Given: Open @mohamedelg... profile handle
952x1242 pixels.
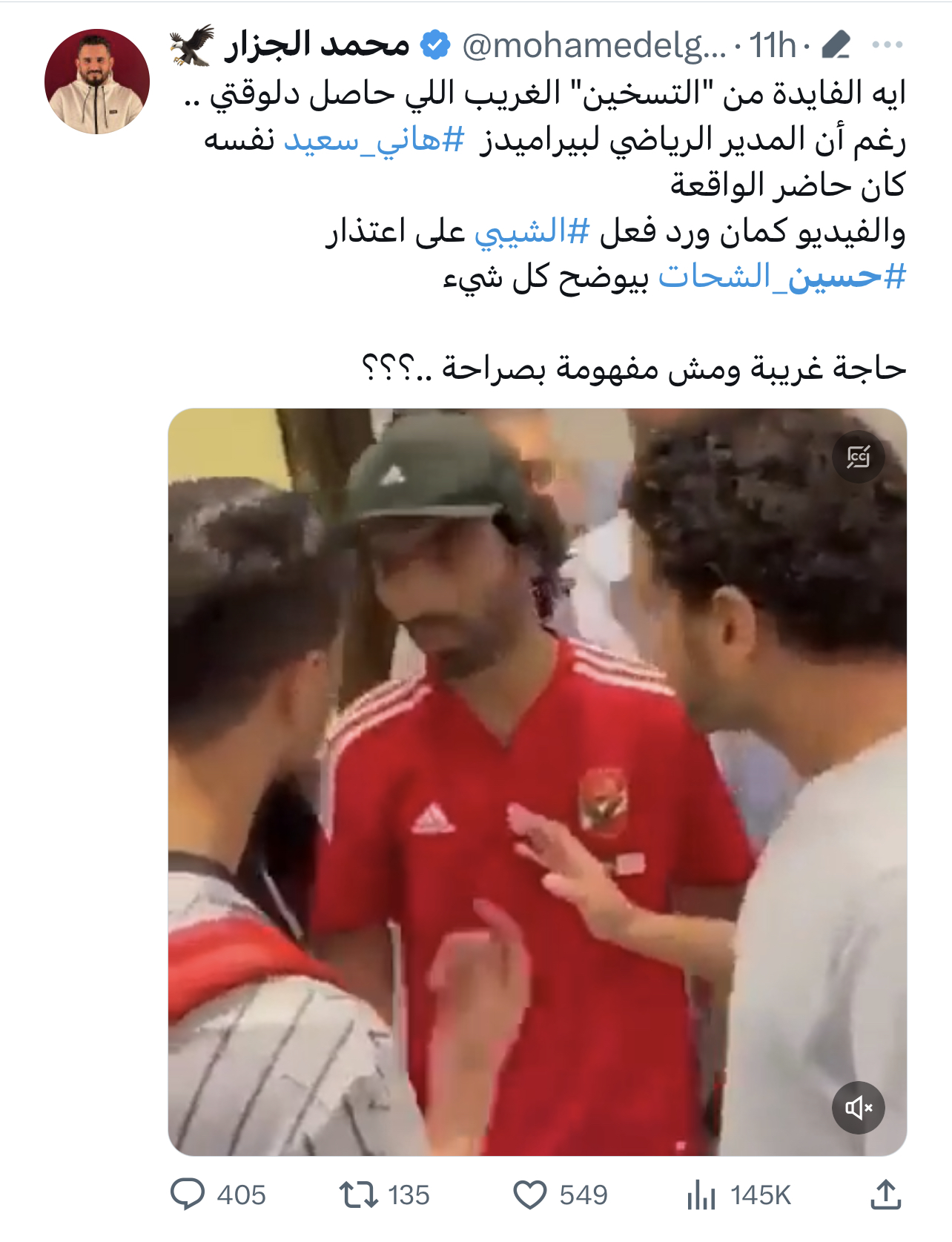Looking at the screenshot, I should [x=595, y=45].
